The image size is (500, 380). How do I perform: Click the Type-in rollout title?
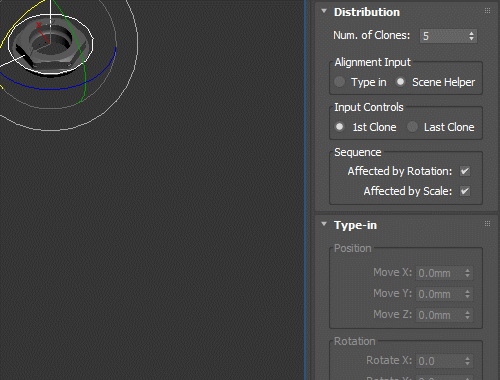(x=355, y=225)
